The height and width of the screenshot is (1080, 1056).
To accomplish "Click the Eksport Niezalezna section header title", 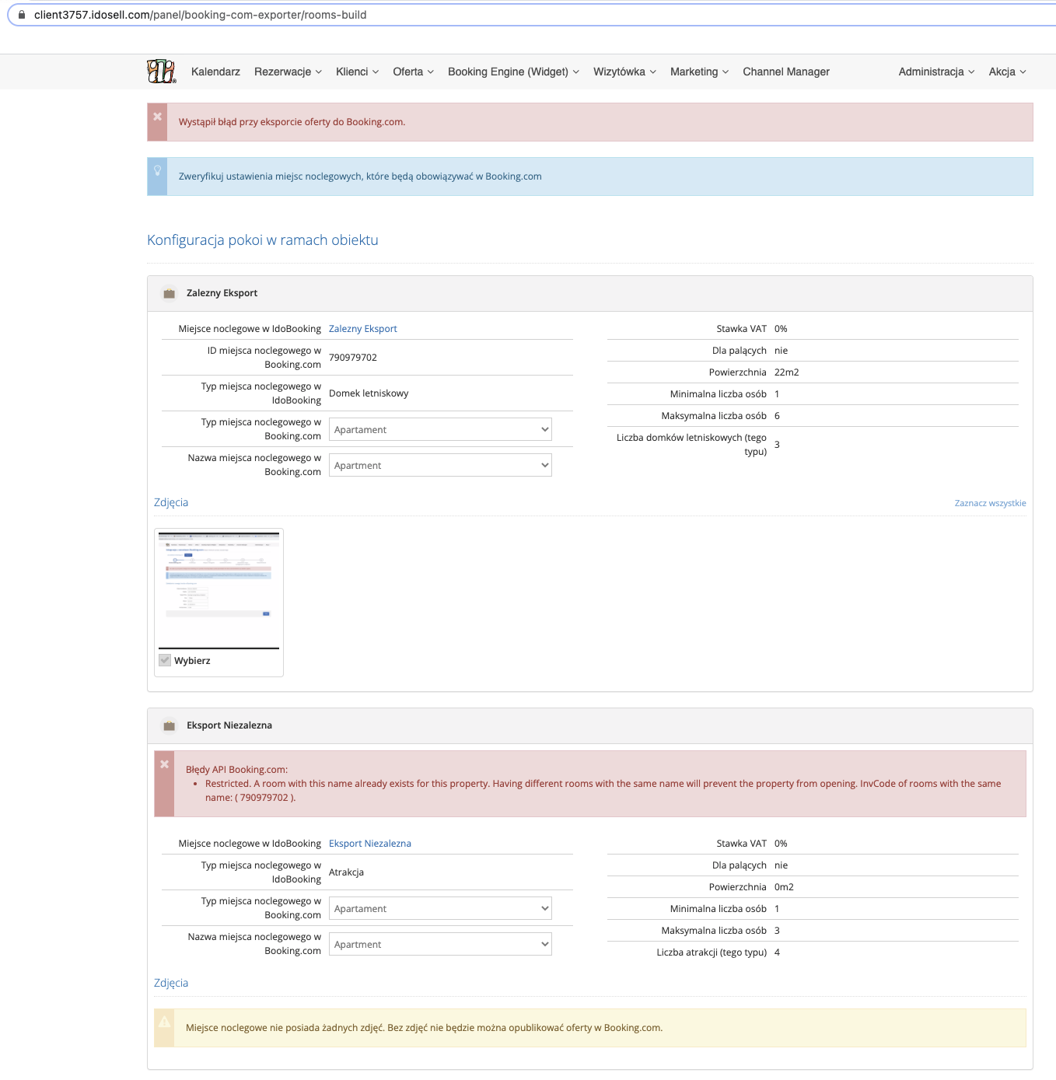I will pyautogui.click(x=229, y=725).
